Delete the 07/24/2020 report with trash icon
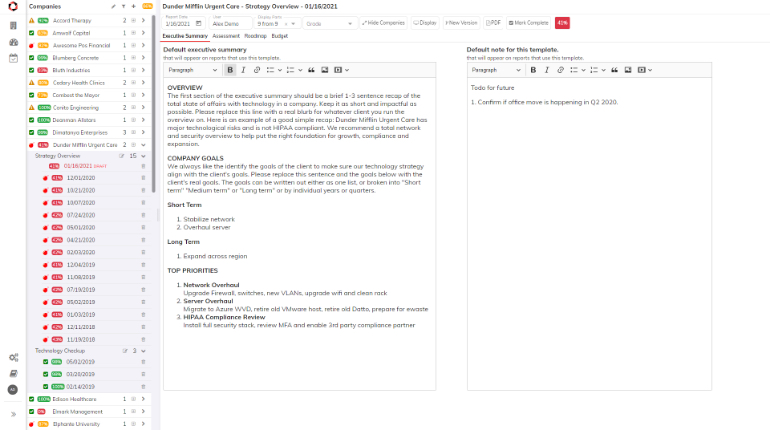Image resolution: width=770 pixels, height=430 pixels. pyautogui.click(x=143, y=215)
